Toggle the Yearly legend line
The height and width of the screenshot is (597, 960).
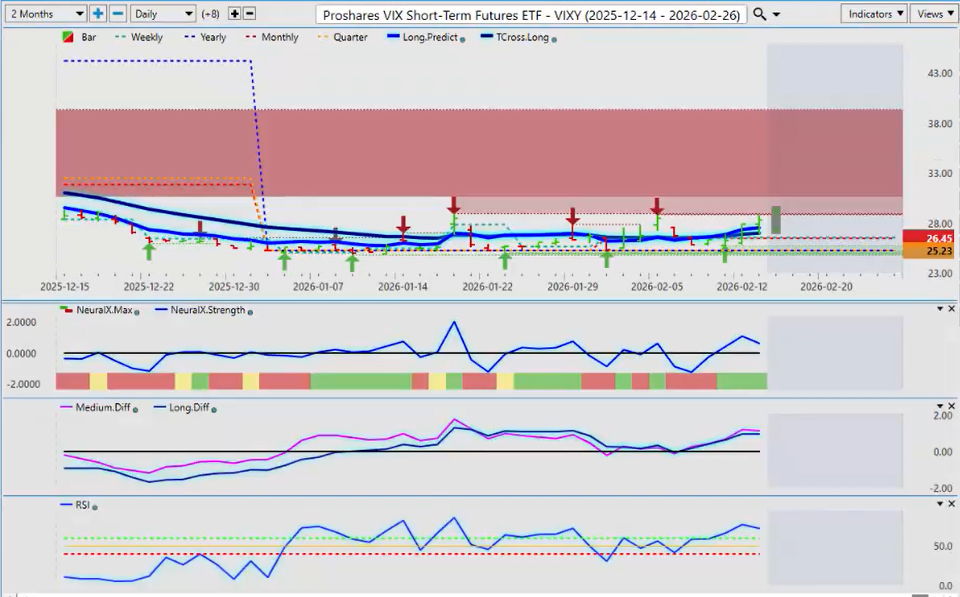pos(205,37)
